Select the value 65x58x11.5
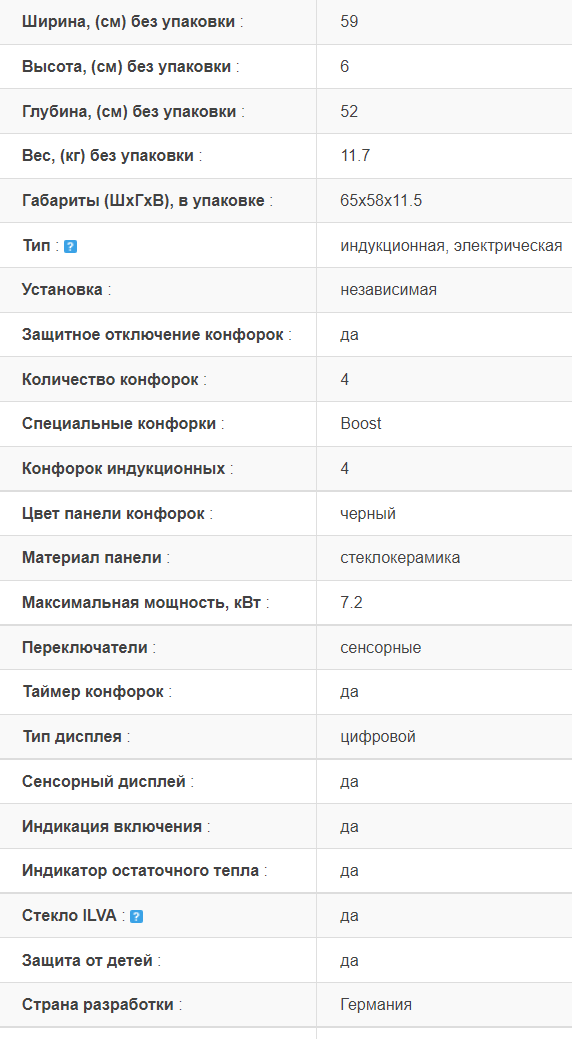Image resolution: width=572 pixels, height=1039 pixels. pos(381,200)
